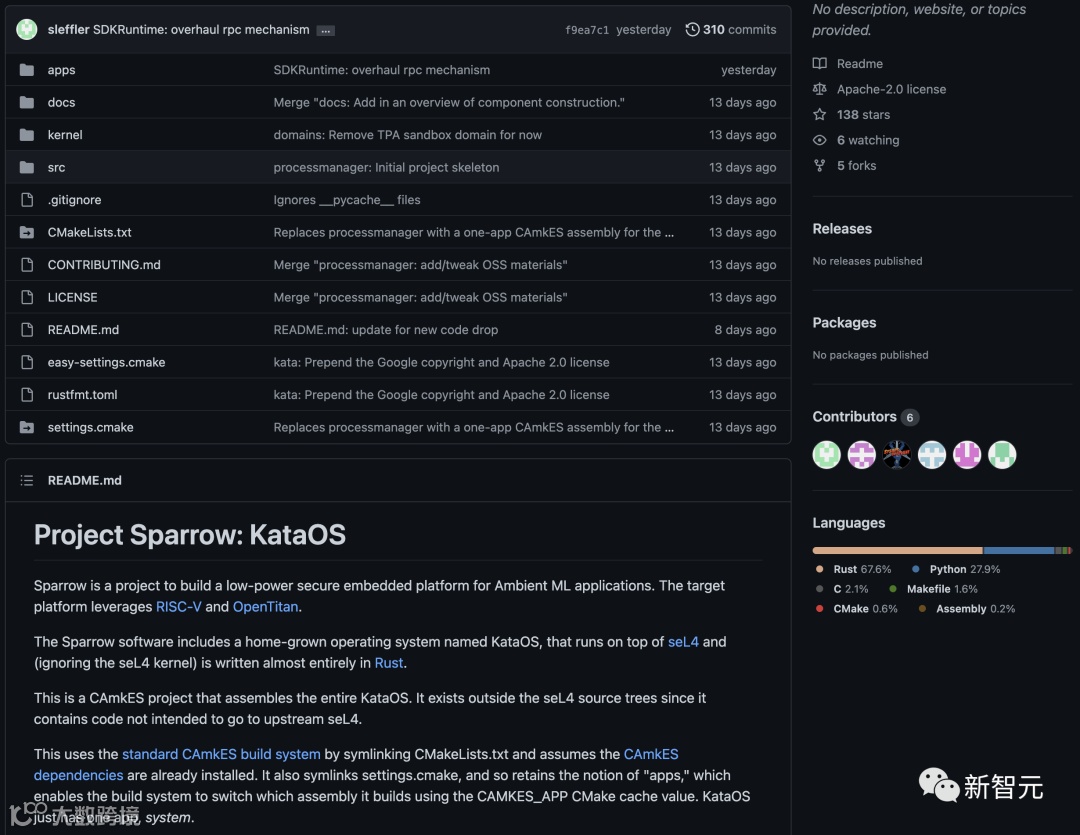This screenshot has height=835, width=1080.
Task: Open the kernel folder icon
Action: [27, 134]
